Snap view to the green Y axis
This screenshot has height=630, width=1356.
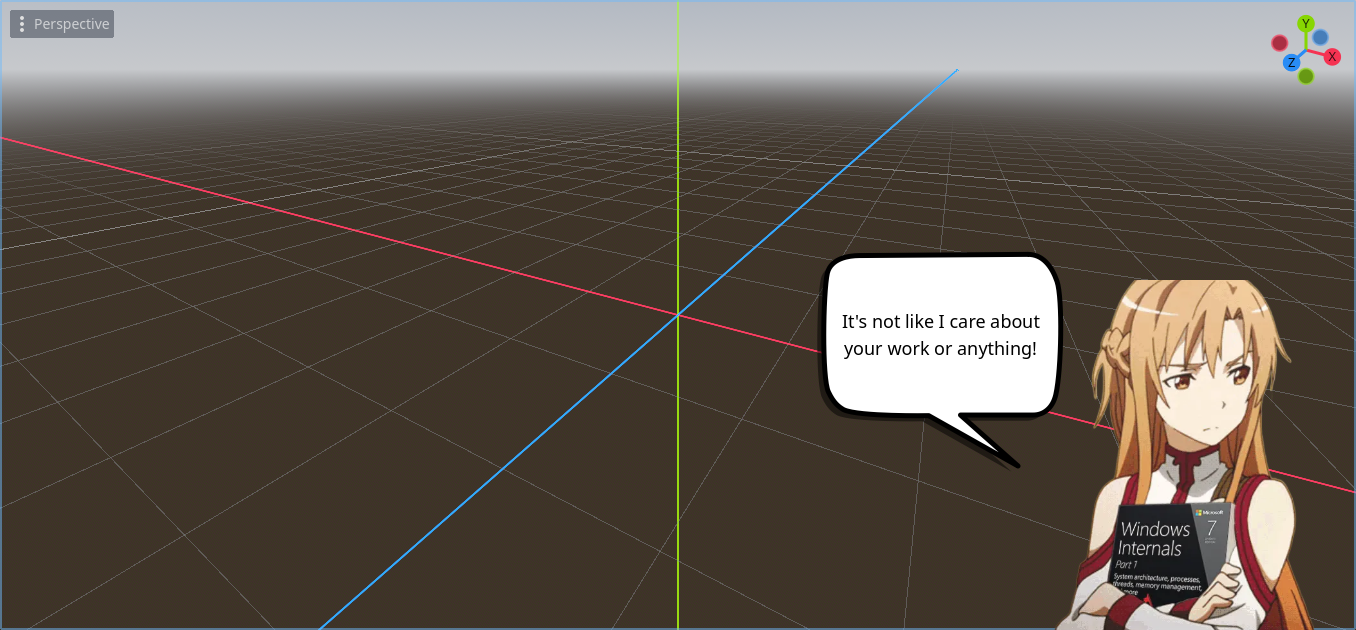(x=1305, y=23)
